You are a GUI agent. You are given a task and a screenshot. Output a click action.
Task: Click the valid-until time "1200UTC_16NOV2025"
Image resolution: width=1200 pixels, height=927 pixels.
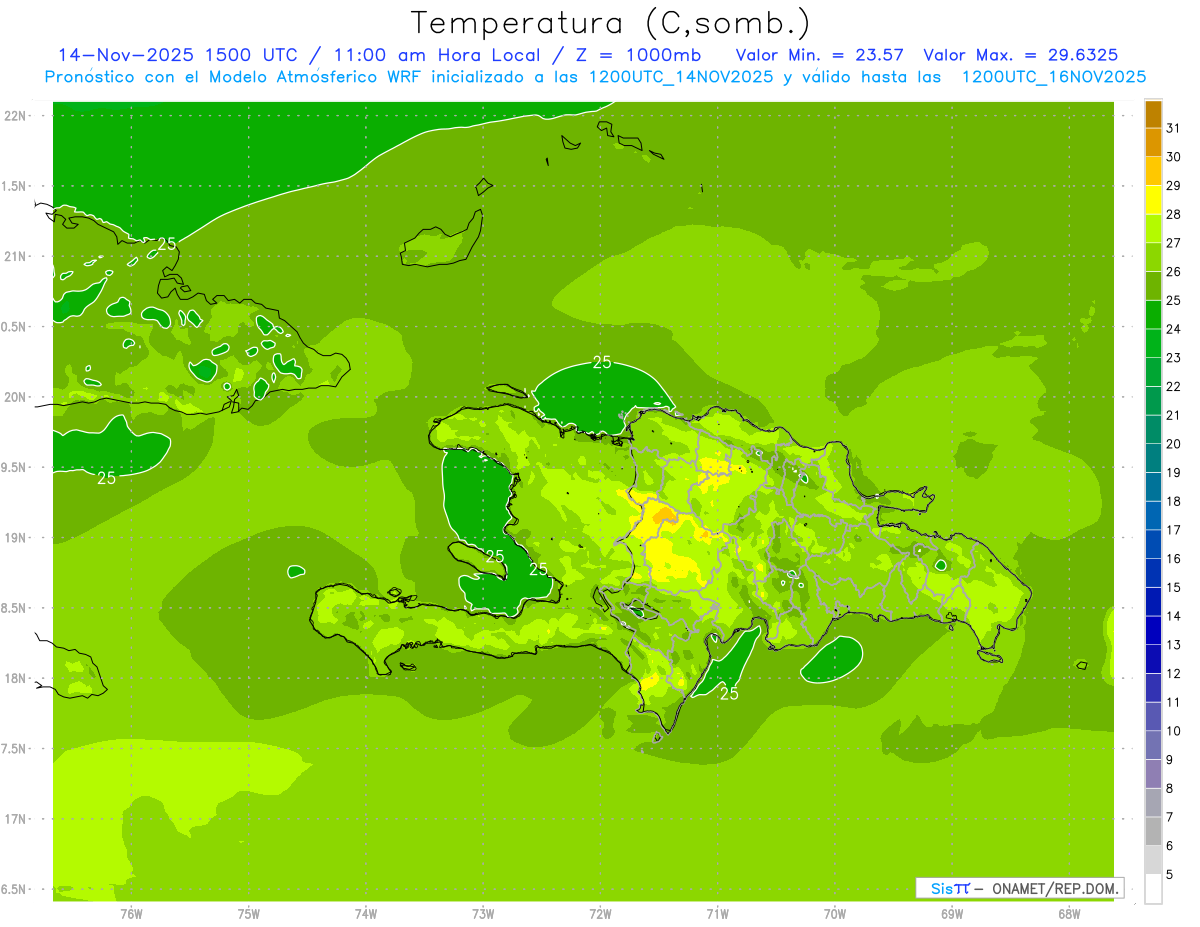tap(1053, 77)
